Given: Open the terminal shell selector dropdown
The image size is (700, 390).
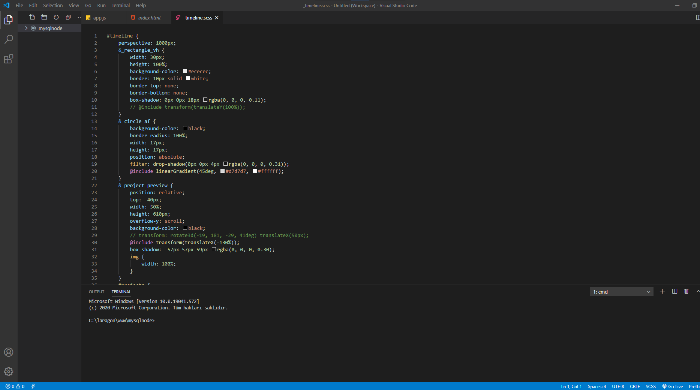Looking at the screenshot, I should [x=621, y=292].
